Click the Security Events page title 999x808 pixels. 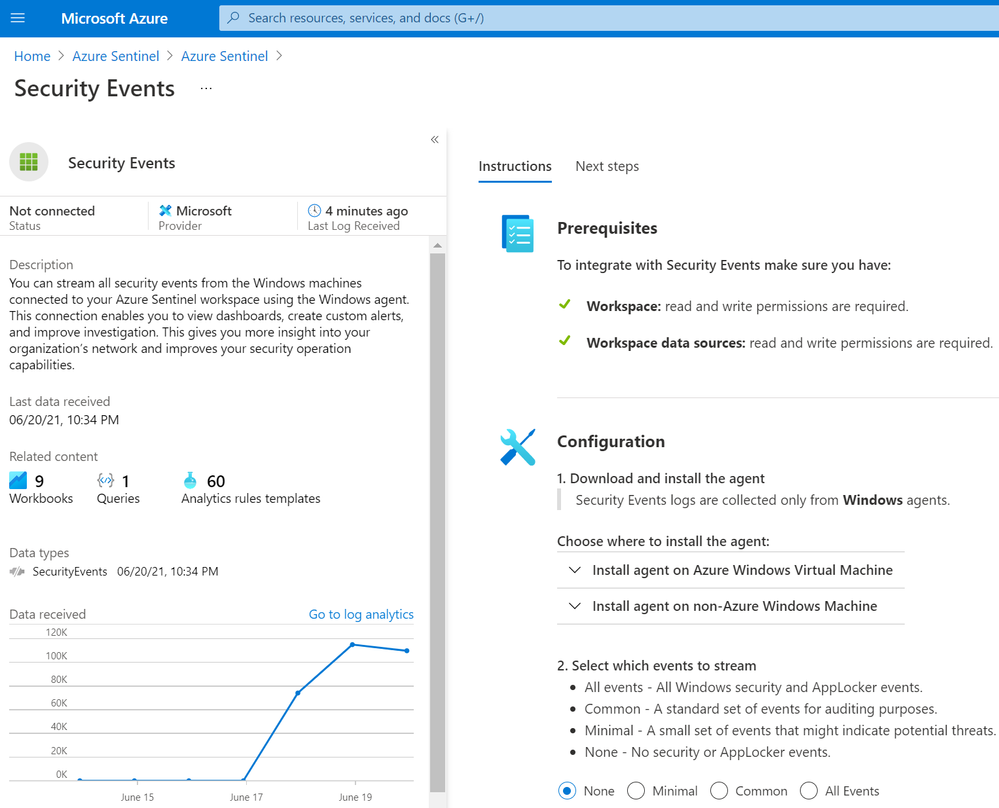[x=94, y=89]
